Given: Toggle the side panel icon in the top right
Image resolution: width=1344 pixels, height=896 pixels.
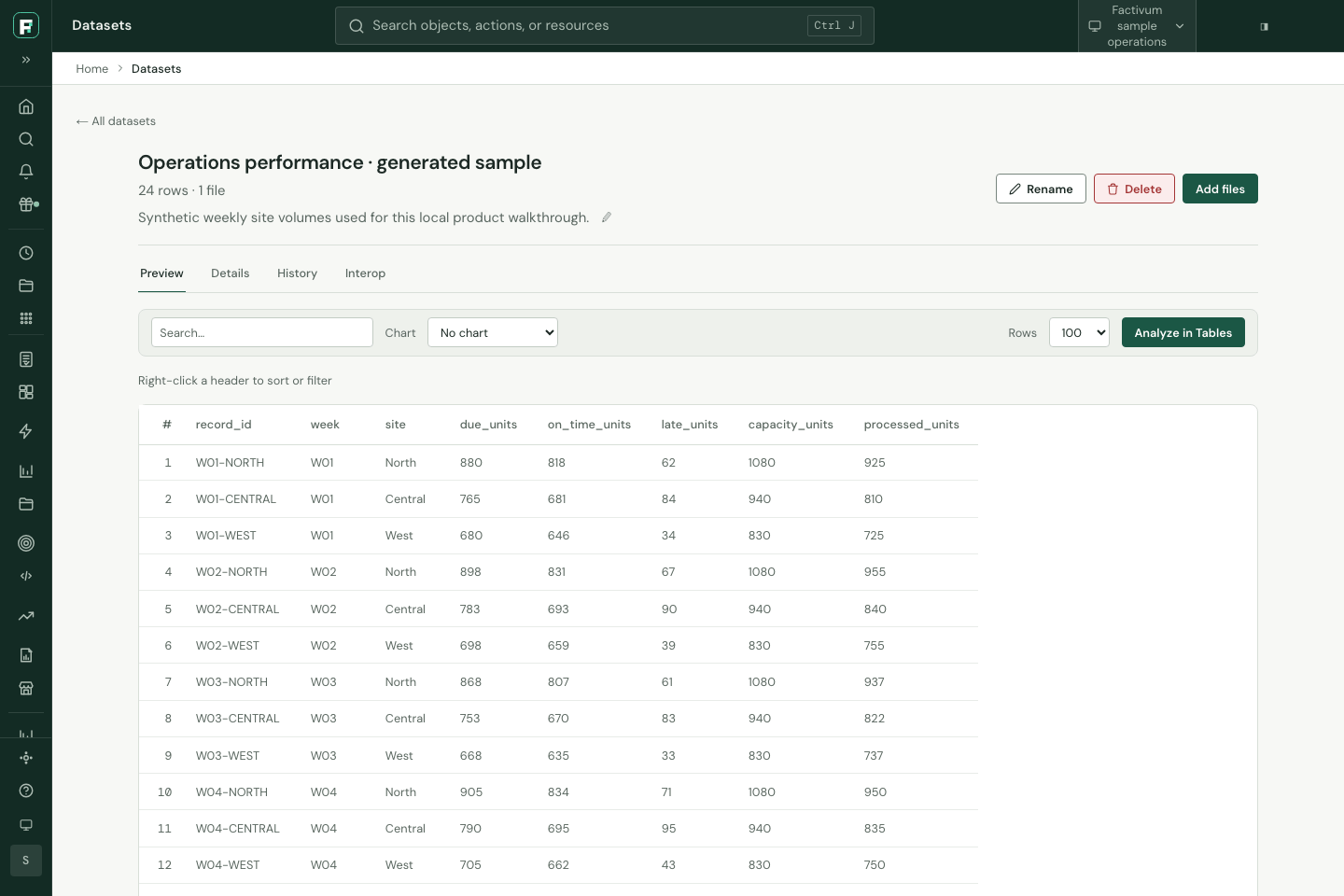Looking at the screenshot, I should coord(1265,26).
